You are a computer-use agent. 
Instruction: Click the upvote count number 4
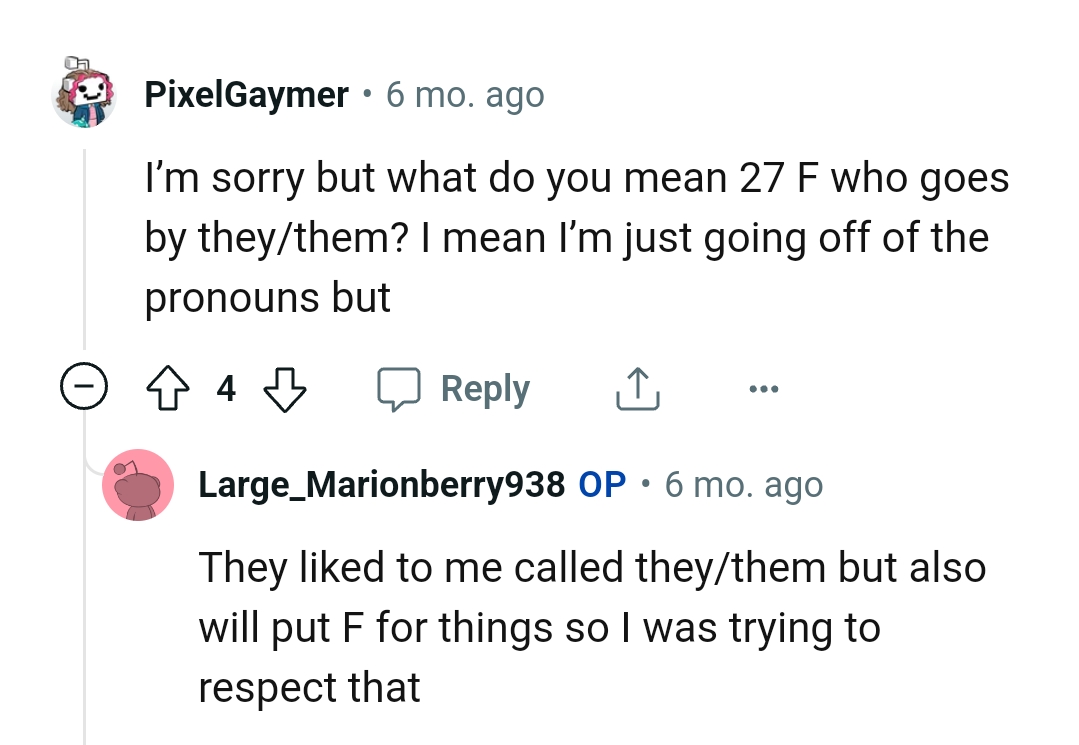click(x=225, y=389)
